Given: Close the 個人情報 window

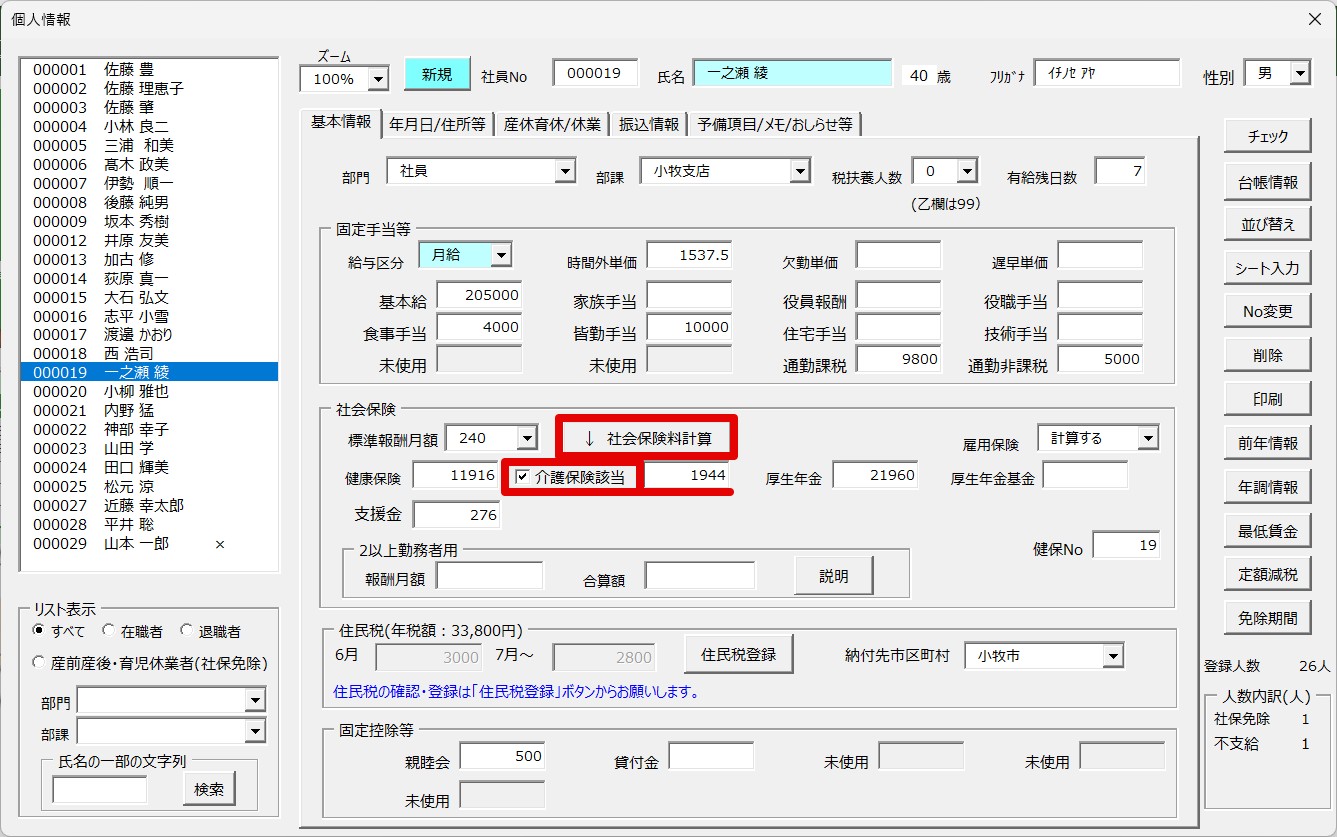Looking at the screenshot, I should click(x=1314, y=18).
